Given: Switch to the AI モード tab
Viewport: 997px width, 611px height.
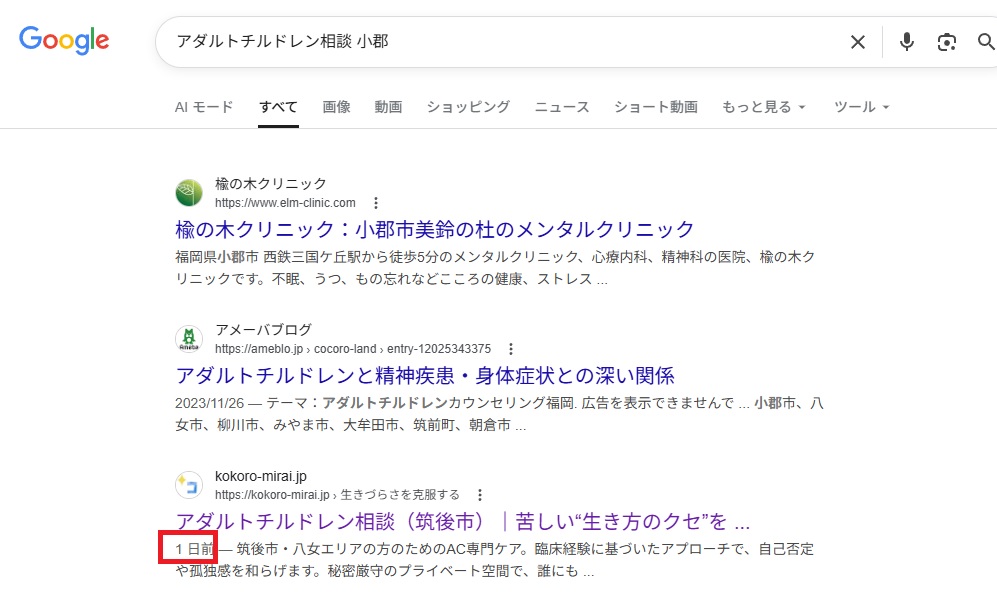Looking at the screenshot, I should point(204,107).
